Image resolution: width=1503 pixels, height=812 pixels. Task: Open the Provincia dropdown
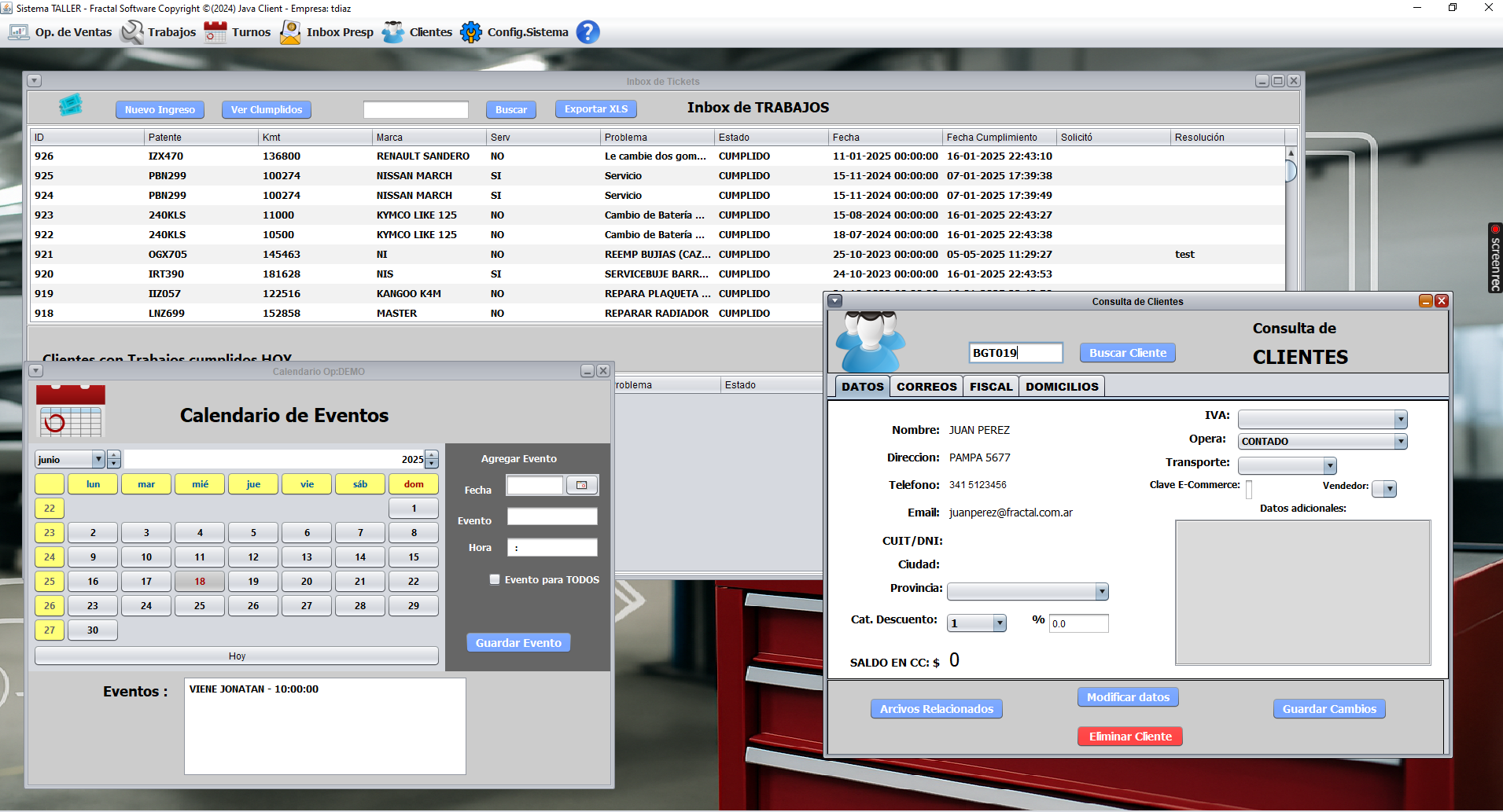click(x=1027, y=591)
